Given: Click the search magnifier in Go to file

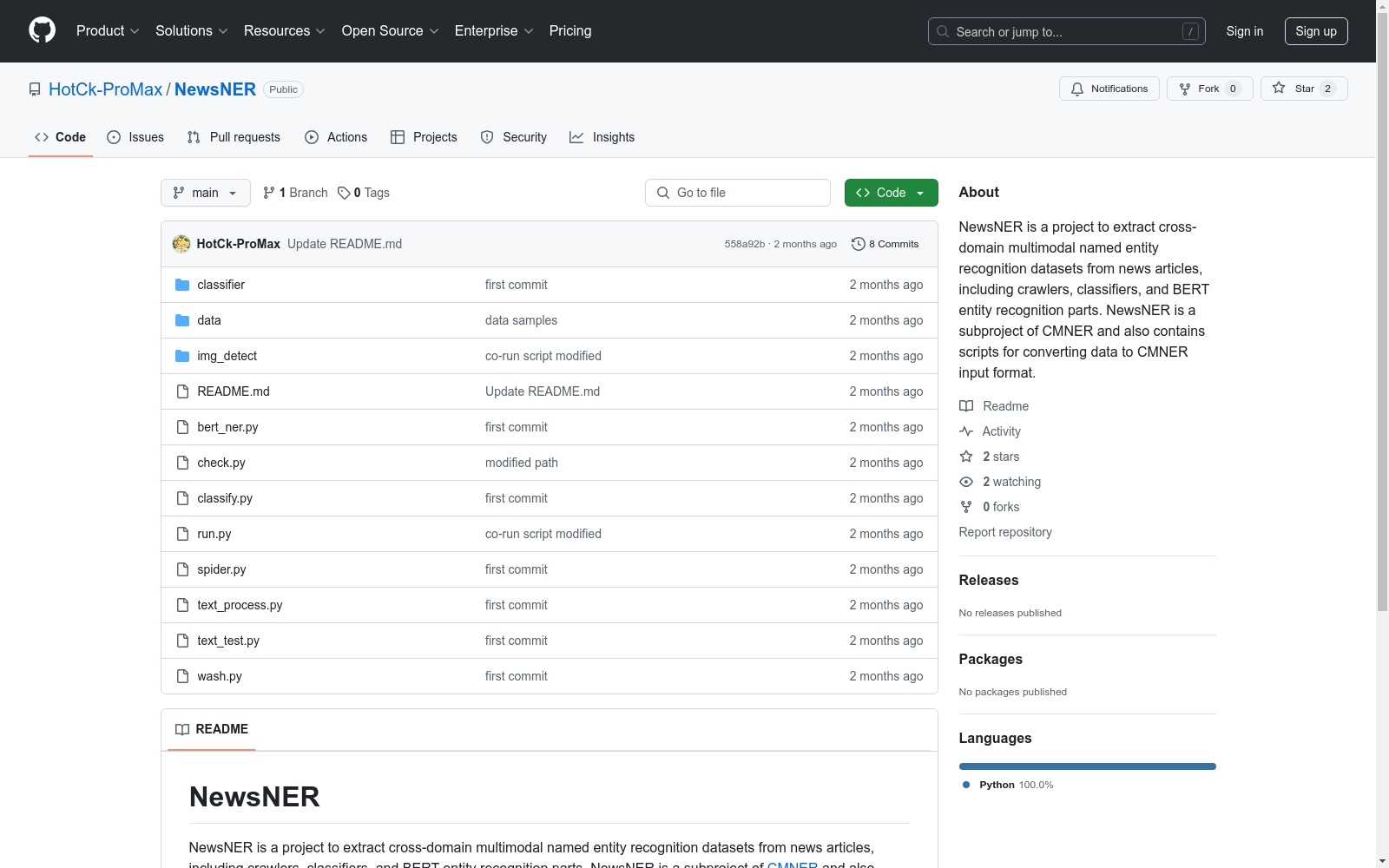Looking at the screenshot, I should 663,193.
